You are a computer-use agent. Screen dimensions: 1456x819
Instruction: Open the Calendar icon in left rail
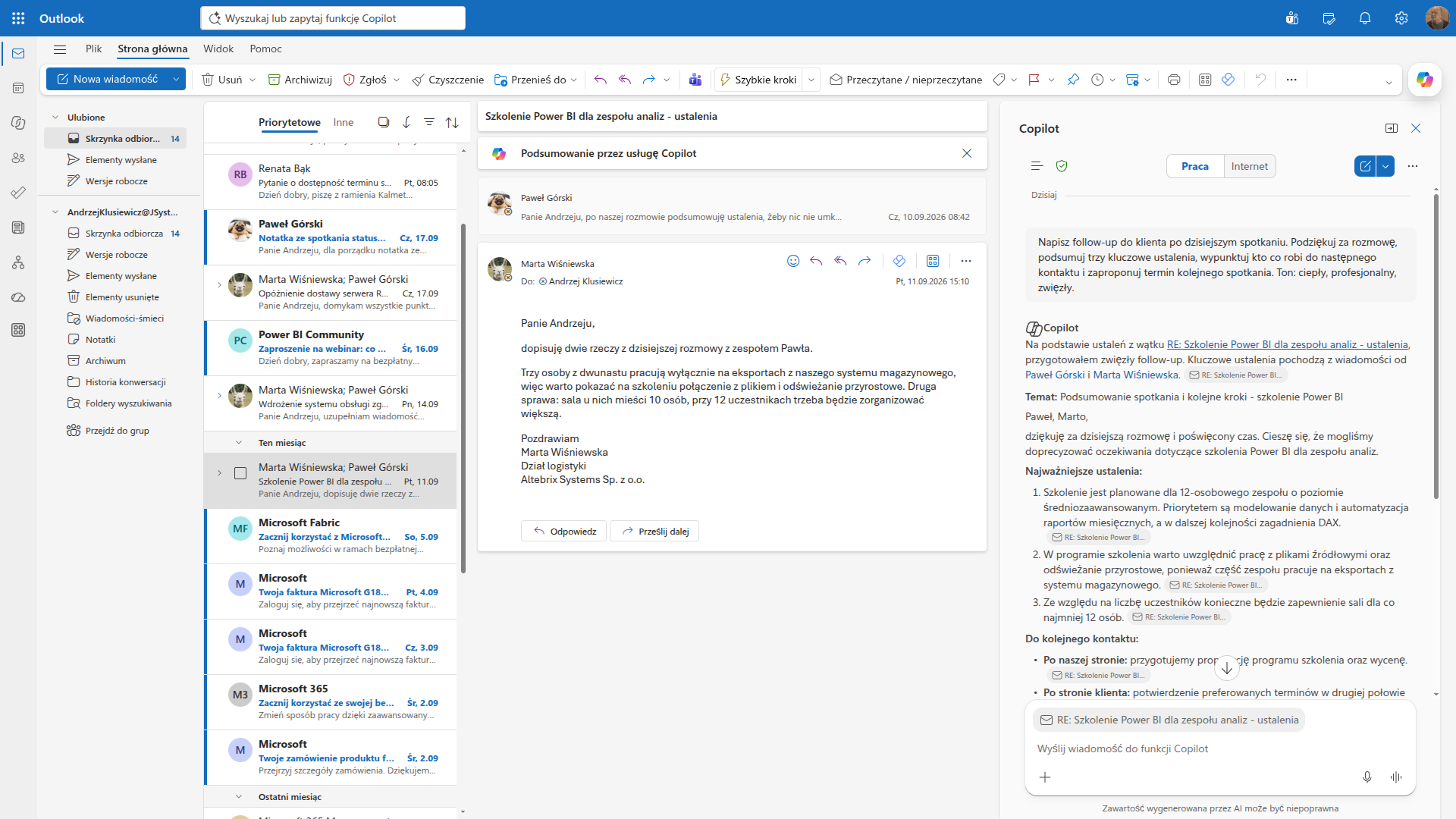coord(18,88)
